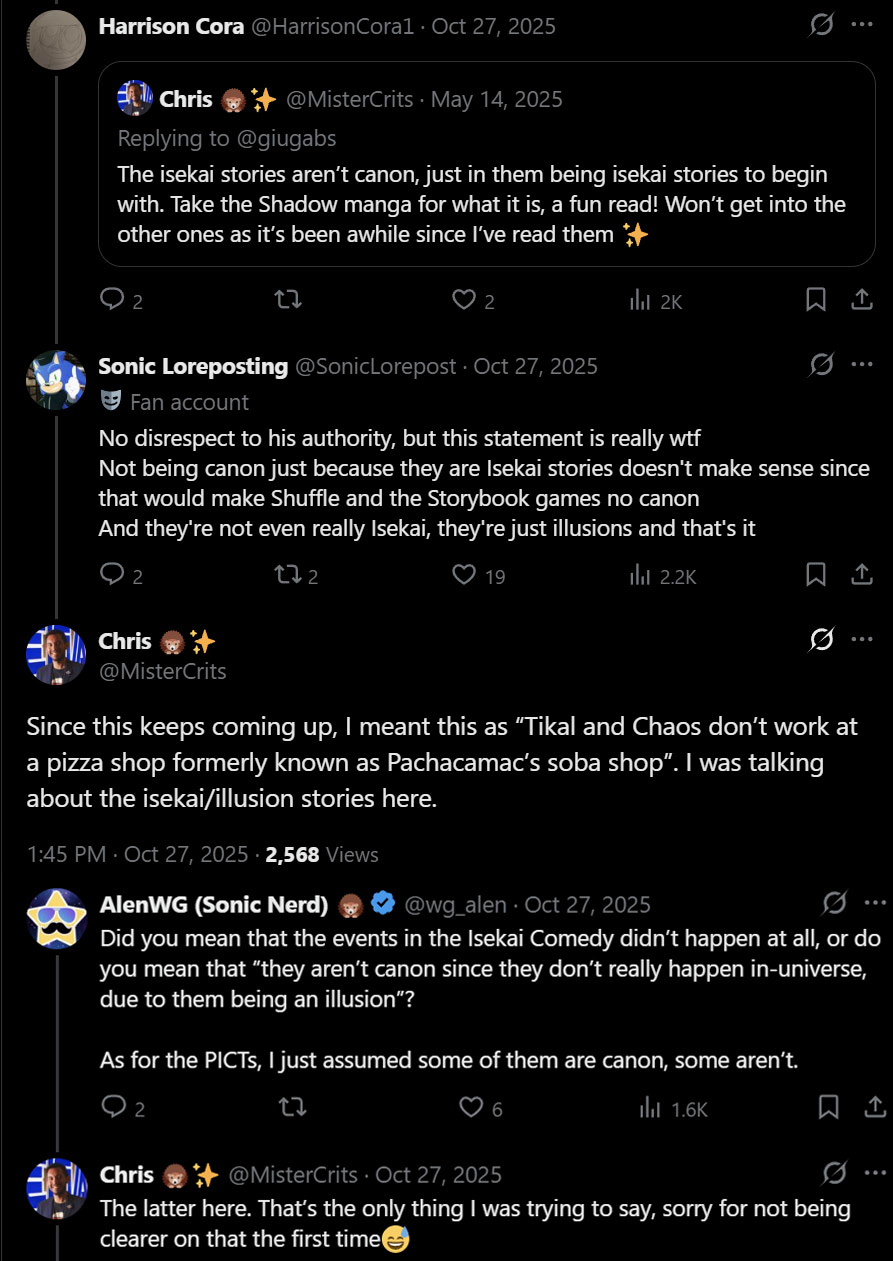View analytics for AlenWG's 1.6K views

pyautogui.click(x=672, y=1108)
